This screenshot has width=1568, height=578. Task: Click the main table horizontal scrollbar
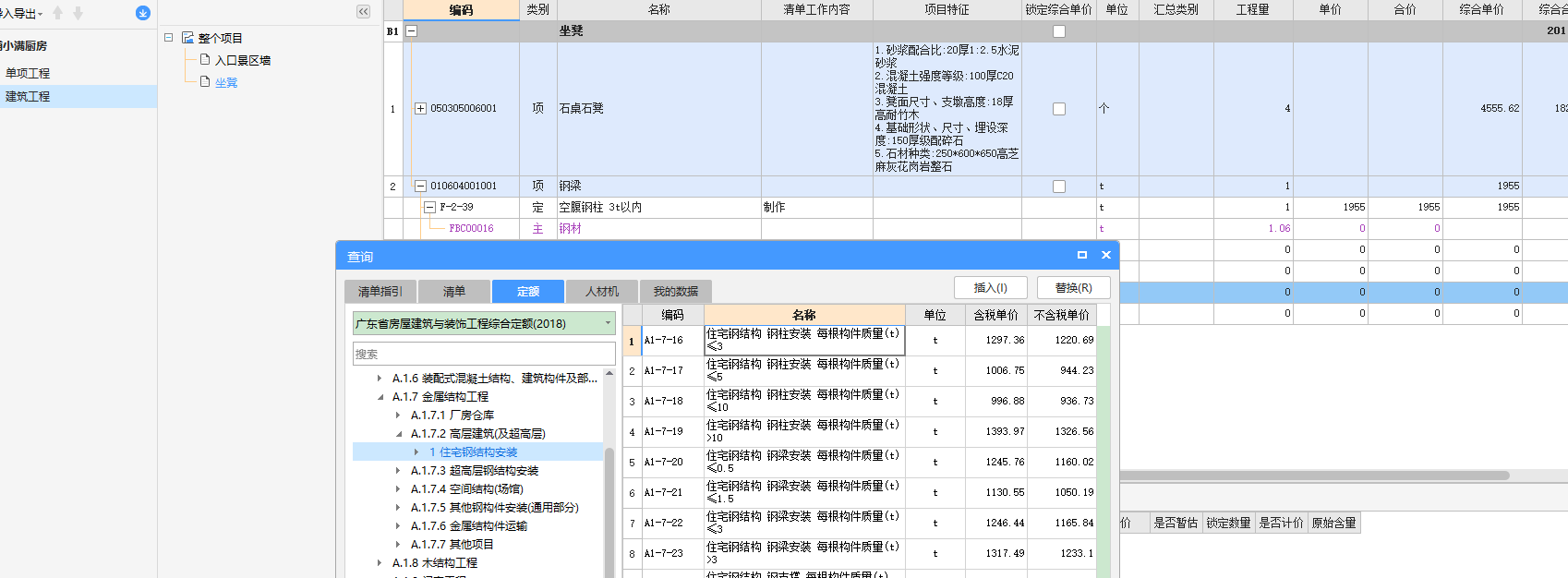(x=1315, y=476)
